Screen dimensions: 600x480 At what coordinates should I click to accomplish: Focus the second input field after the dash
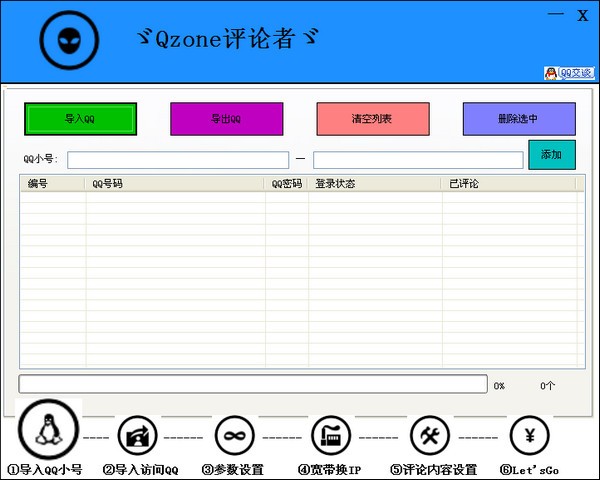(x=417, y=160)
